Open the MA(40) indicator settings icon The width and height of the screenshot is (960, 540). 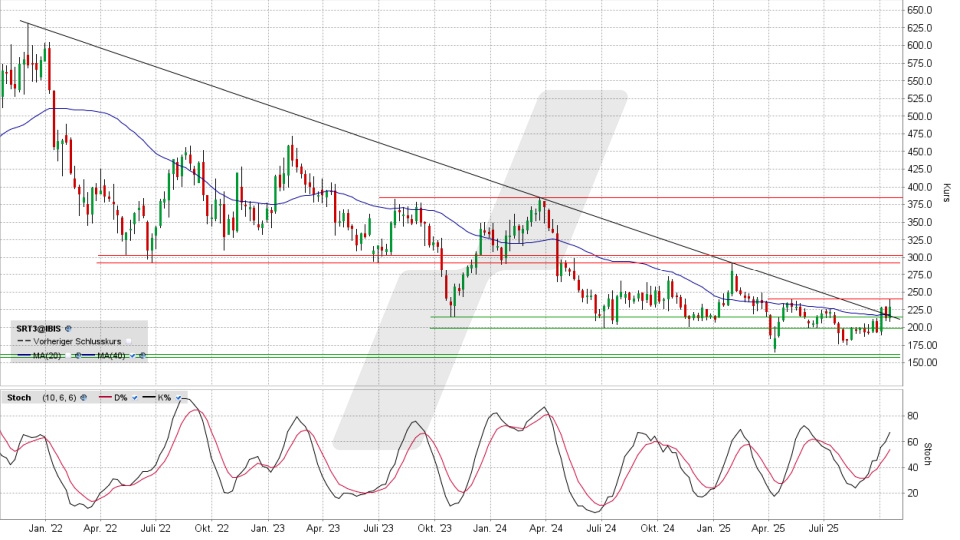click(142, 355)
